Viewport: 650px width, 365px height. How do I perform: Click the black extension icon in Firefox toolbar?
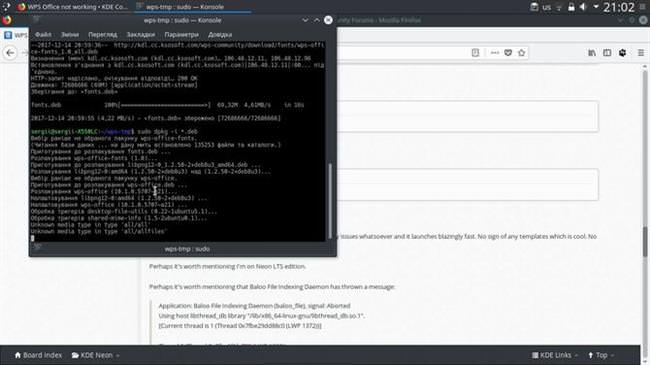[622, 53]
